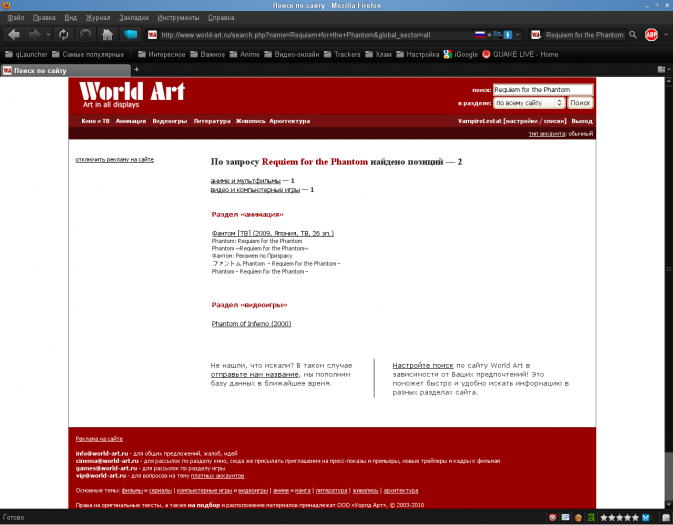Open the Файл menu
This screenshot has height=525, width=673.
pos(15,18)
